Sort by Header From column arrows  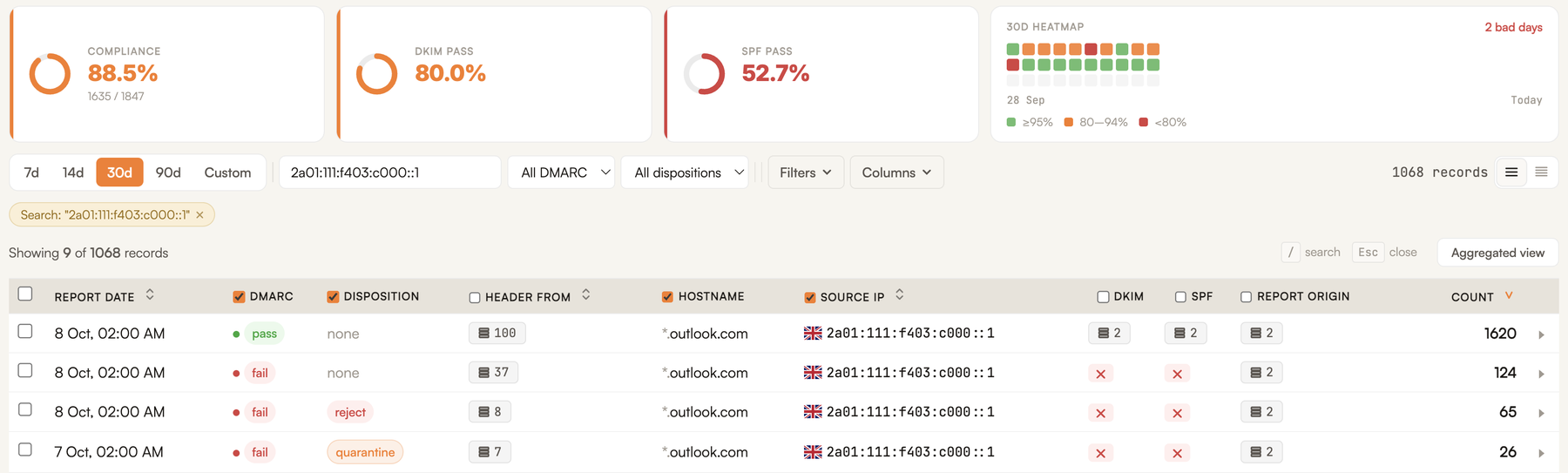(x=586, y=294)
